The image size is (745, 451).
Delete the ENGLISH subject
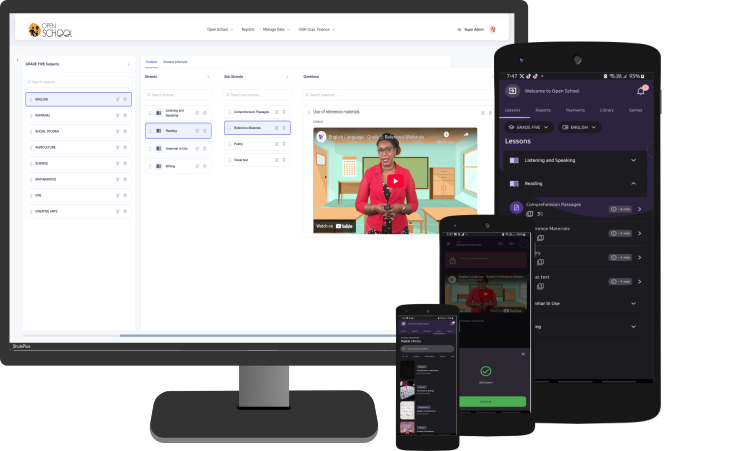125,99
